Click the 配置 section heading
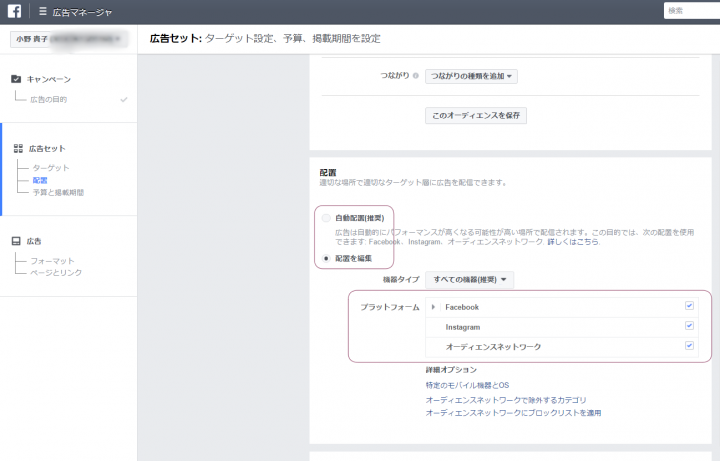 click(x=328, y=173)
